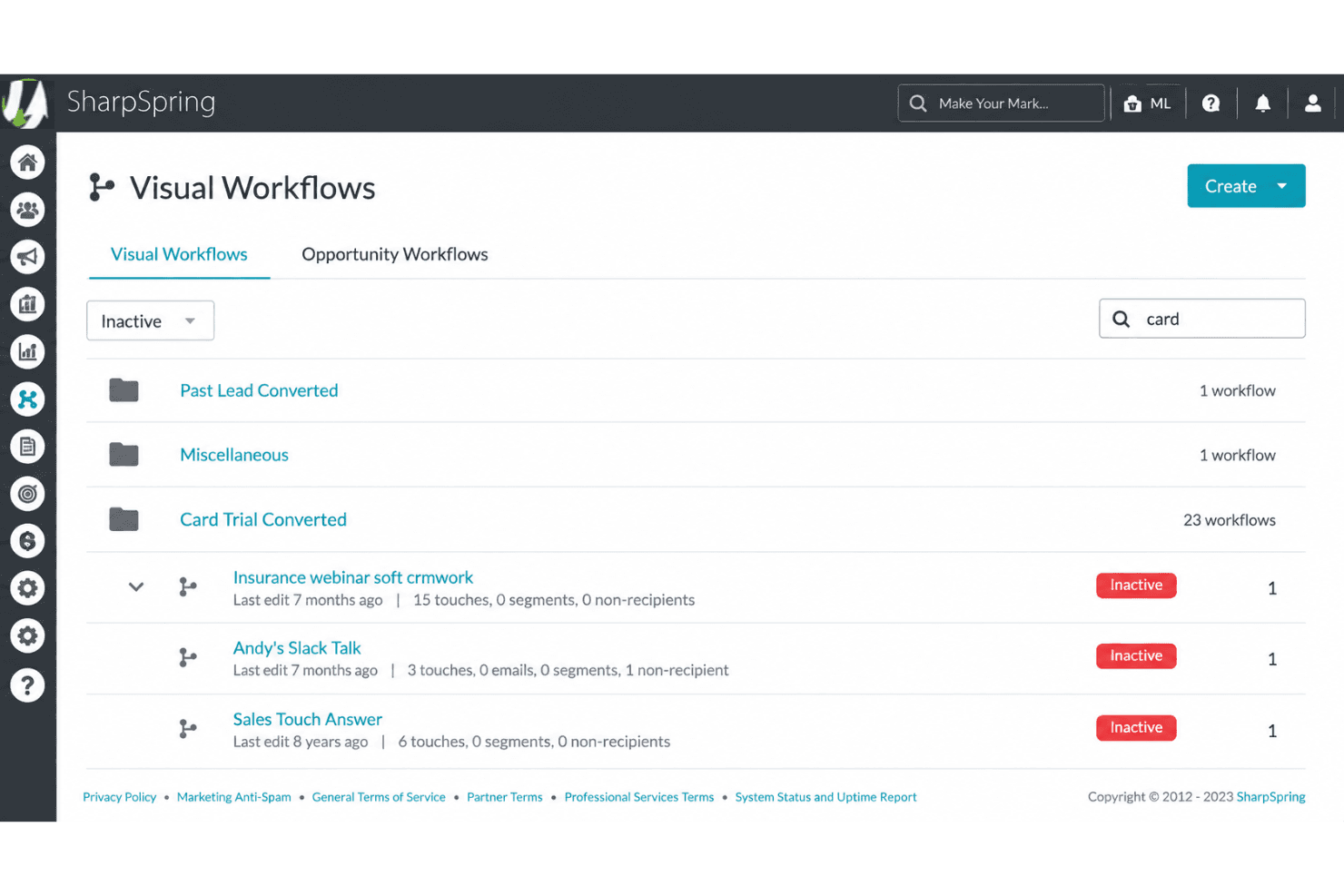Open the bar chart Reports icon in sidebar

point(28,351)
